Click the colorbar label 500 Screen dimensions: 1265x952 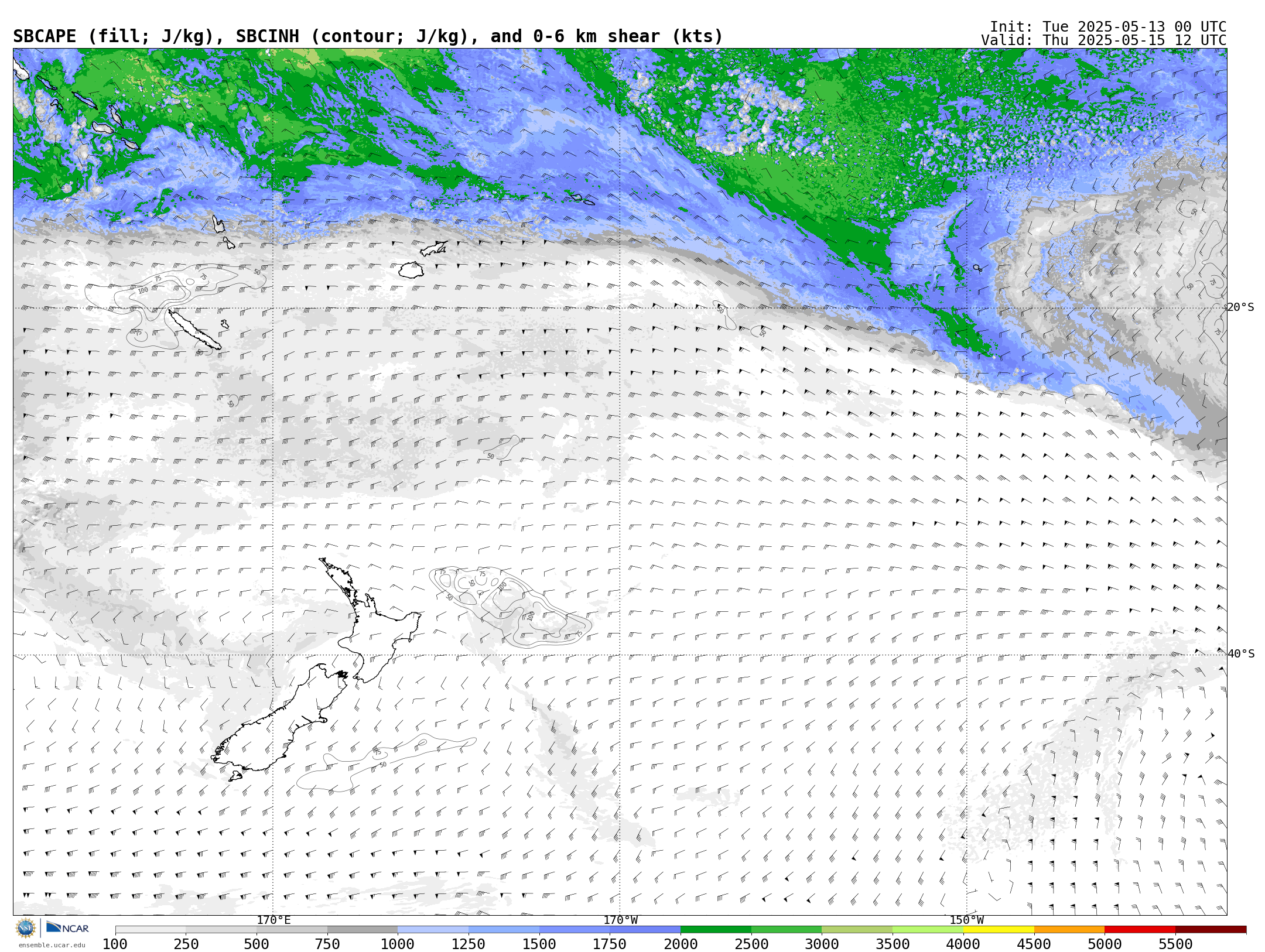pyautogui.click(x=257, y=944)
